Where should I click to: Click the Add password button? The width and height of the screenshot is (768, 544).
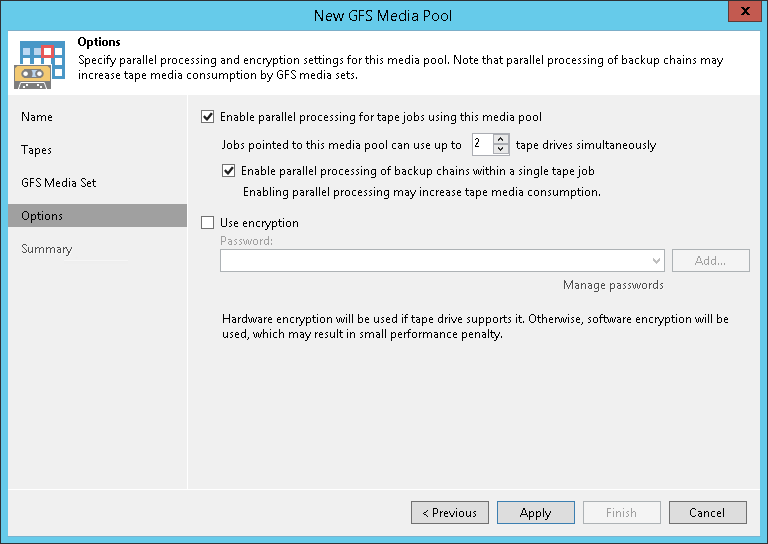pyautogui.click(x=710, y=261)
